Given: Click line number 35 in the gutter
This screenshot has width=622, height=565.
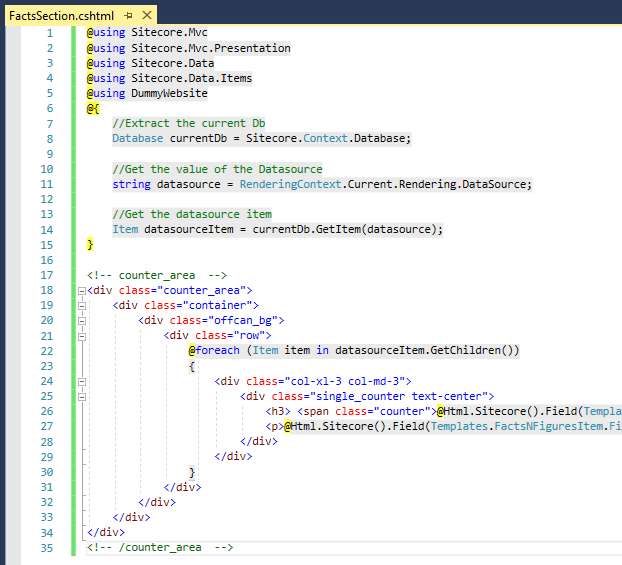Looking at the screenshot, I should 46,547.
